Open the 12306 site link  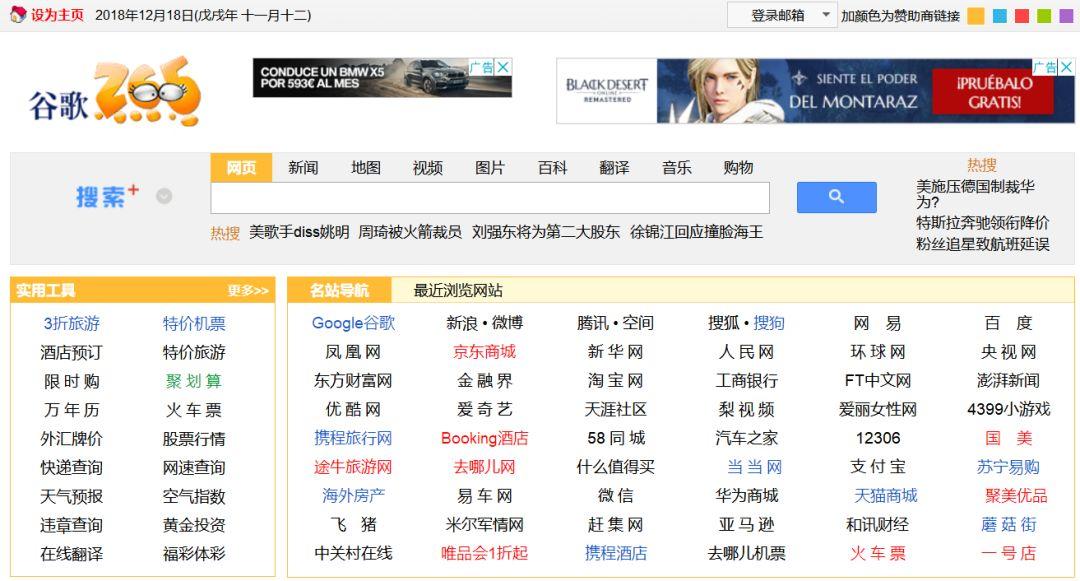point(878,438)
